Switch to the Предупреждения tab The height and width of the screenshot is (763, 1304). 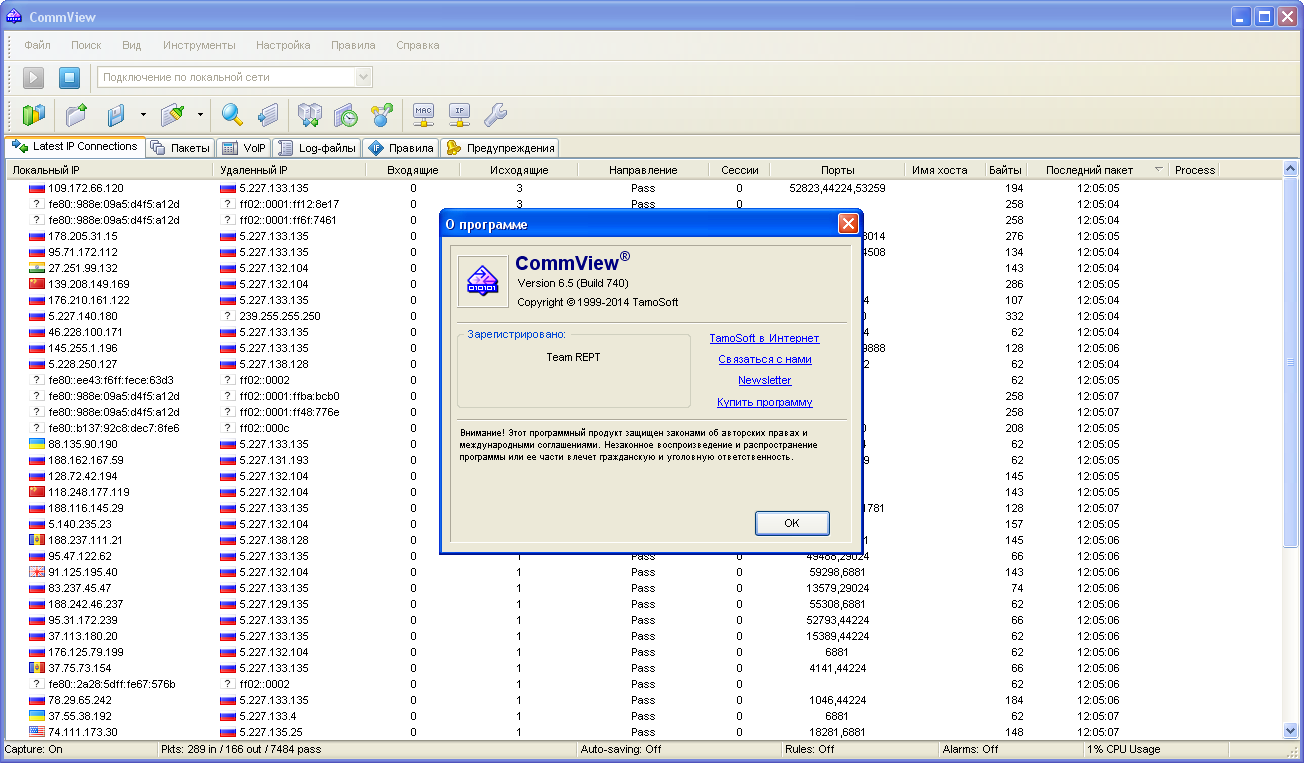(500, 148)
